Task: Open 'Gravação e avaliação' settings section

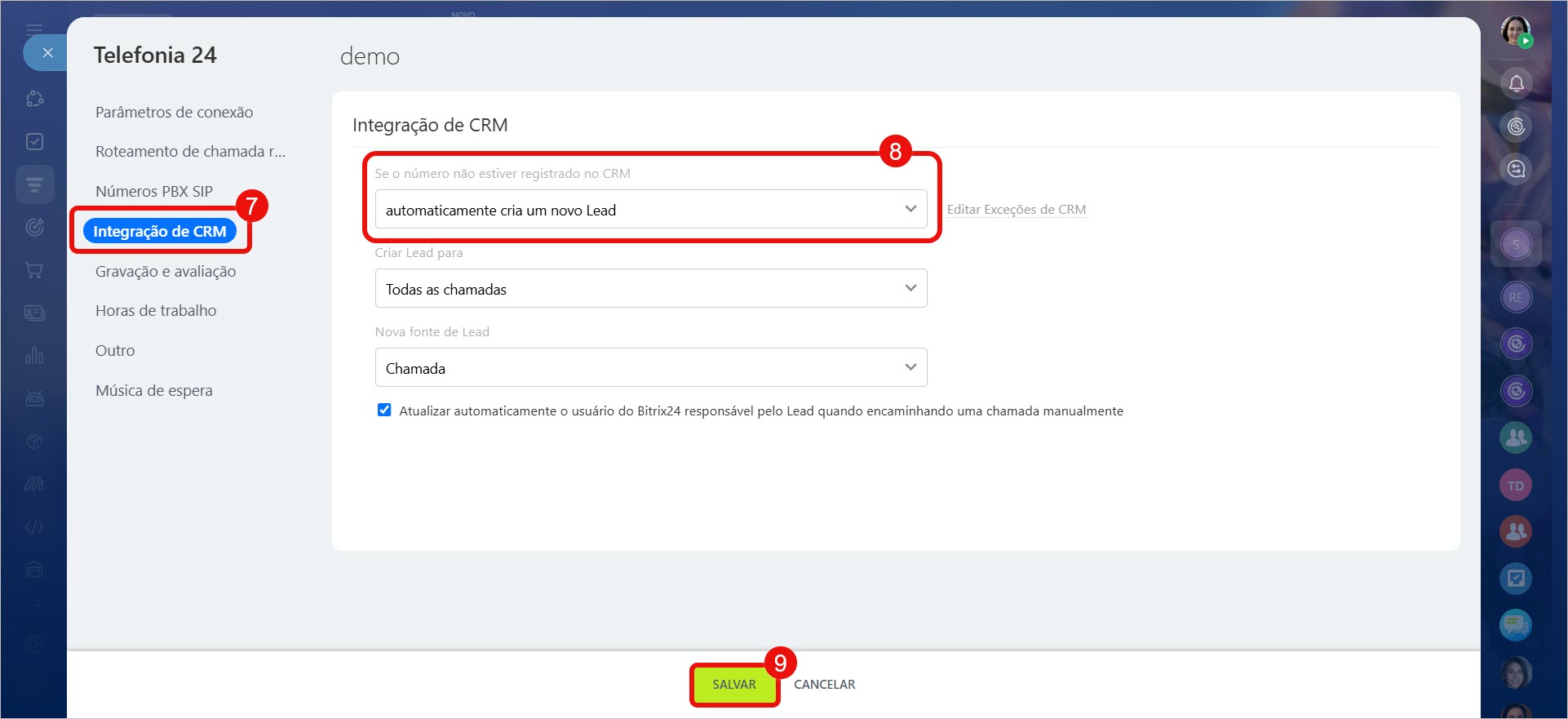Action: tap(166, 272)
